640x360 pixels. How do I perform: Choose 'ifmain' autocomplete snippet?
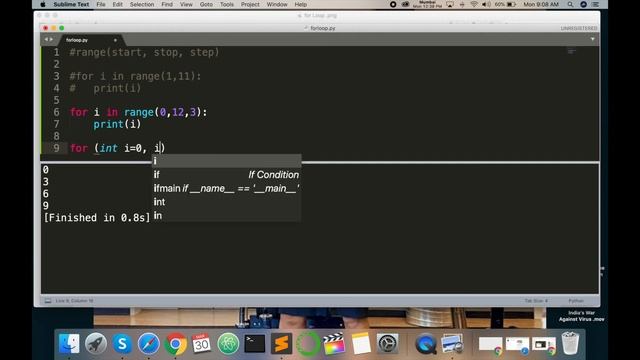pos(227,188)
